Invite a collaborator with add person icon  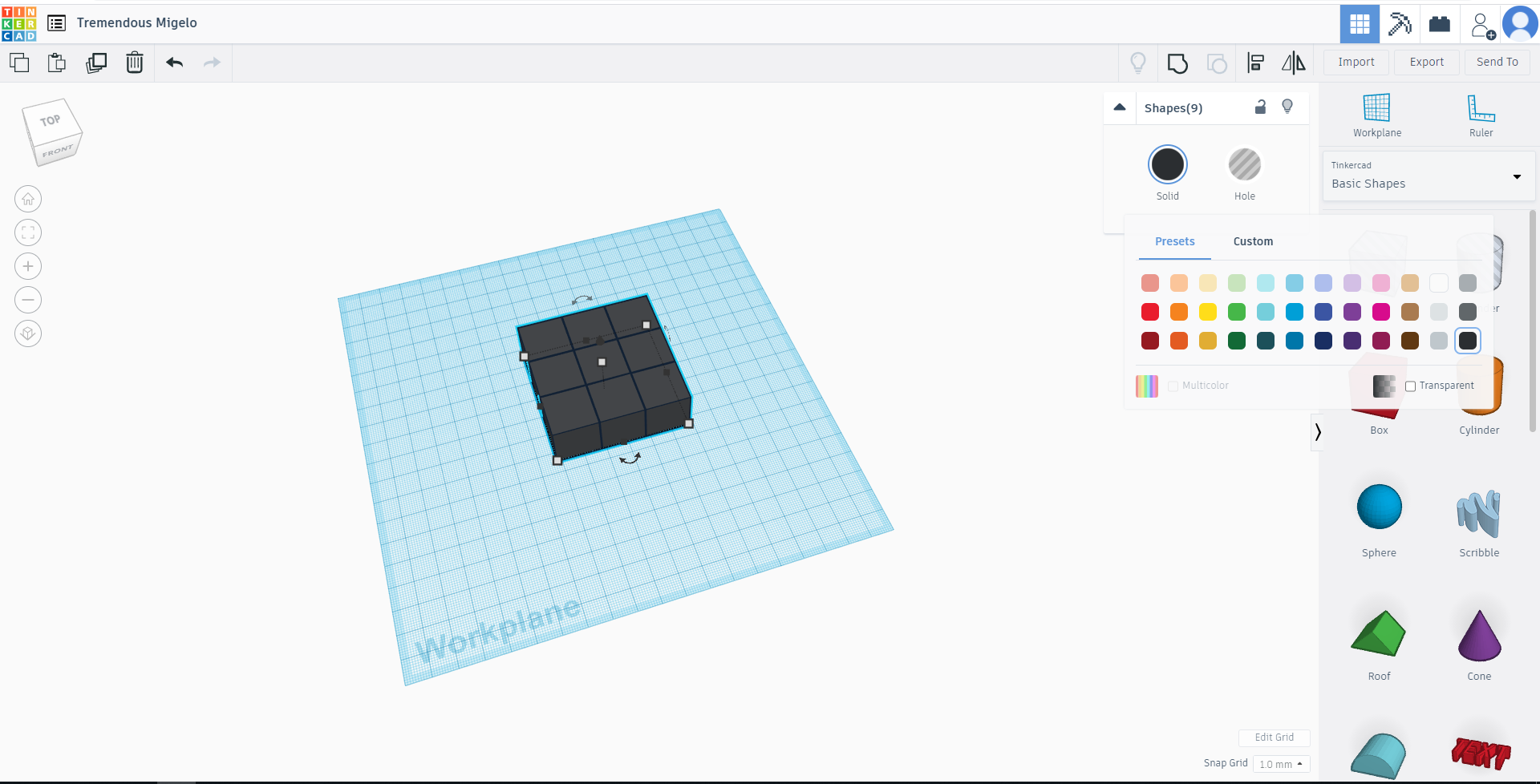coord(1482,25)
